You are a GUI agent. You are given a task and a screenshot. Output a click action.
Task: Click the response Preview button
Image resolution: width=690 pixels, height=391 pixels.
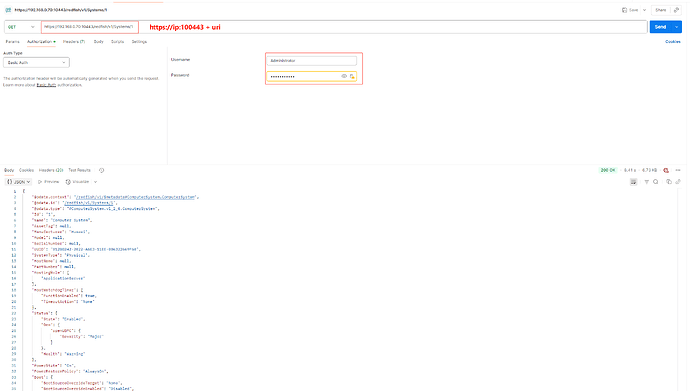pyautogui.click(x=48, y=182)
